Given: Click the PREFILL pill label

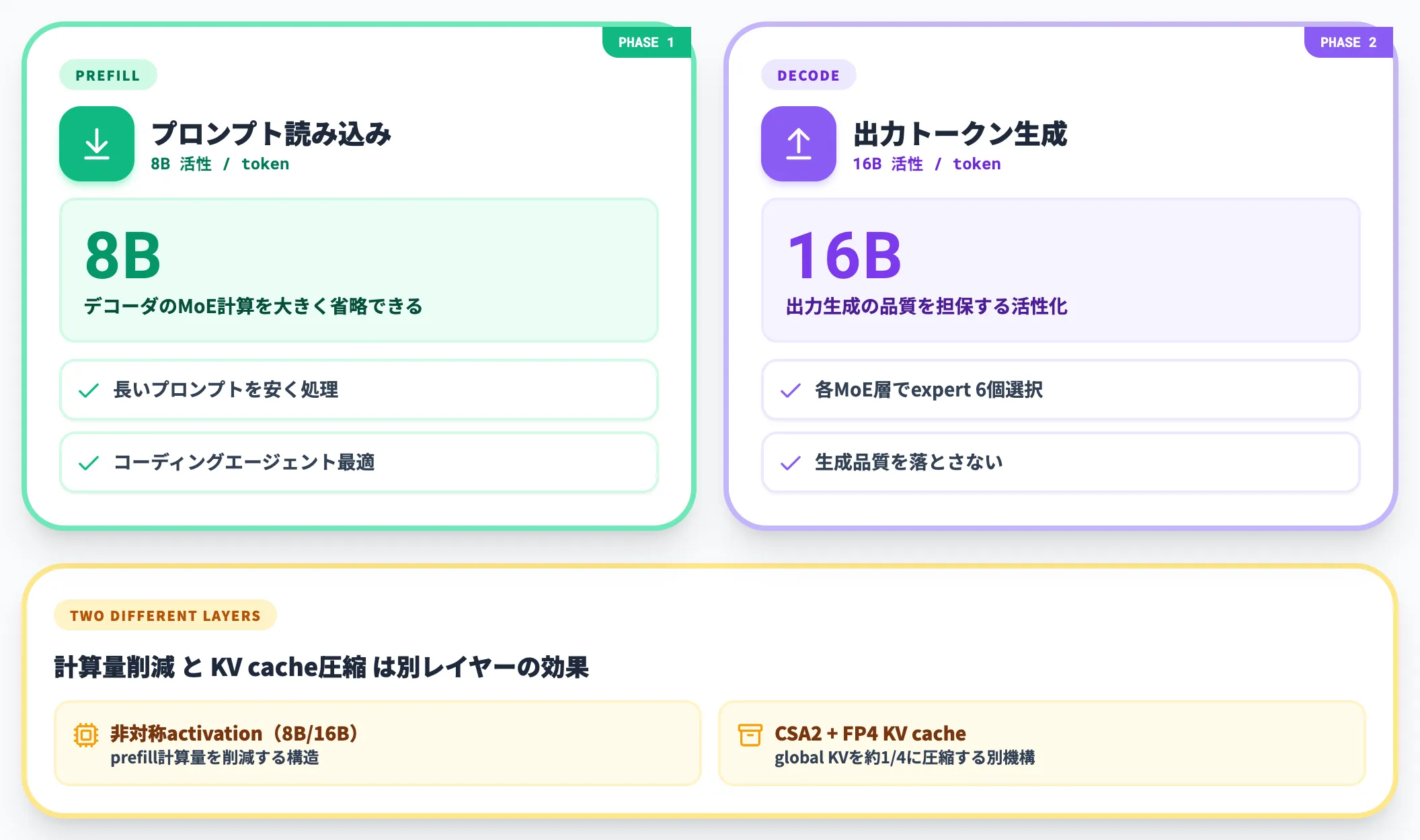Looking at the screenshot, I should tap(108, 75).
